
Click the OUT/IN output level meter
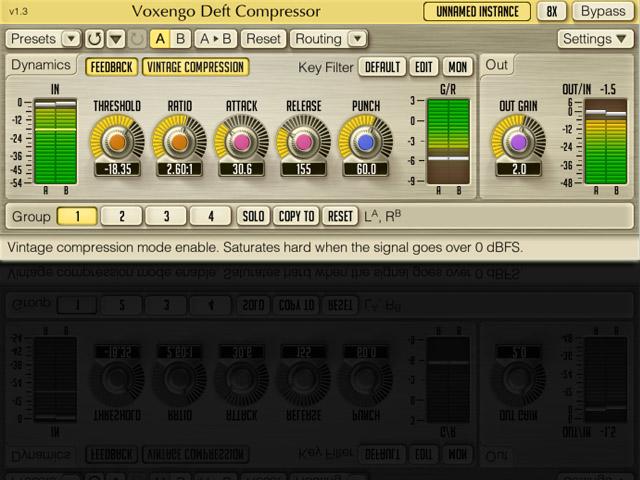coord(606,141)
